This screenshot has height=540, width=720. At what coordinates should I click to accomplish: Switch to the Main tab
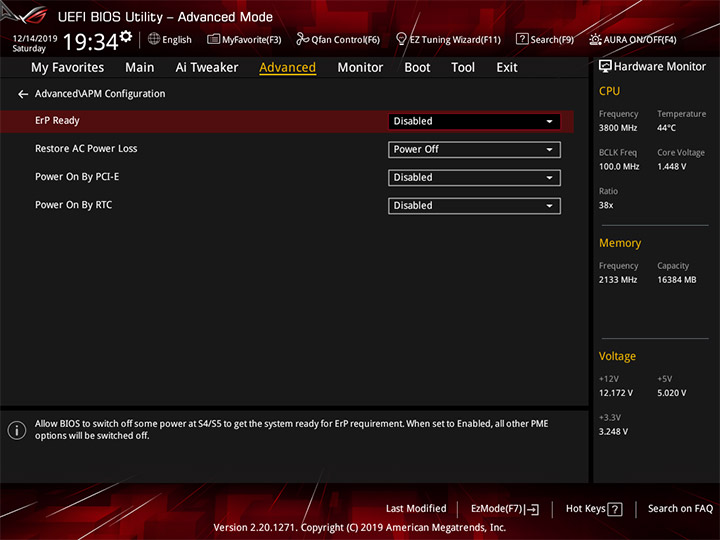pyautogui.click(x=140, y=68)
